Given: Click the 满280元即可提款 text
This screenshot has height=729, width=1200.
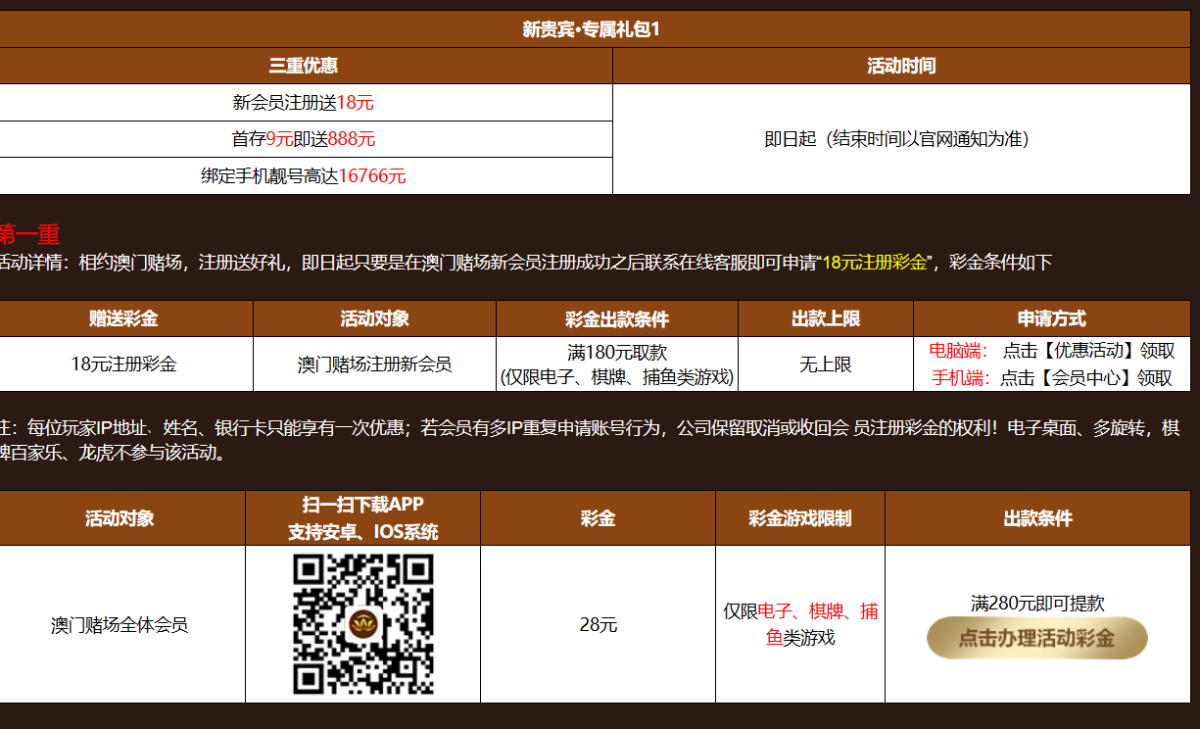Looking at the screenshot, I should coord(1037,603).
